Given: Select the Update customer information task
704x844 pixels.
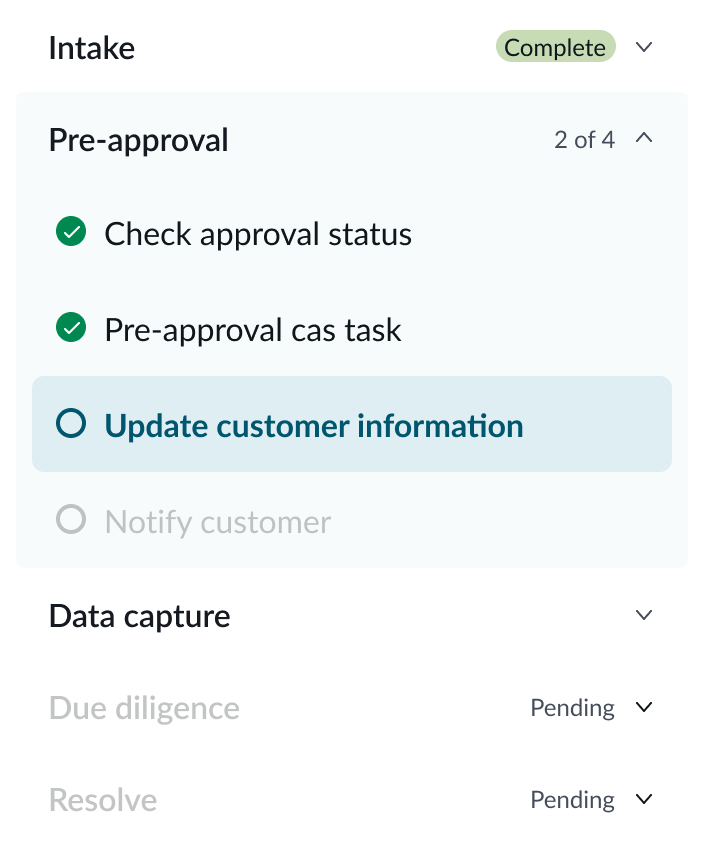Looking at the screenshot, I should click(313, 424).
